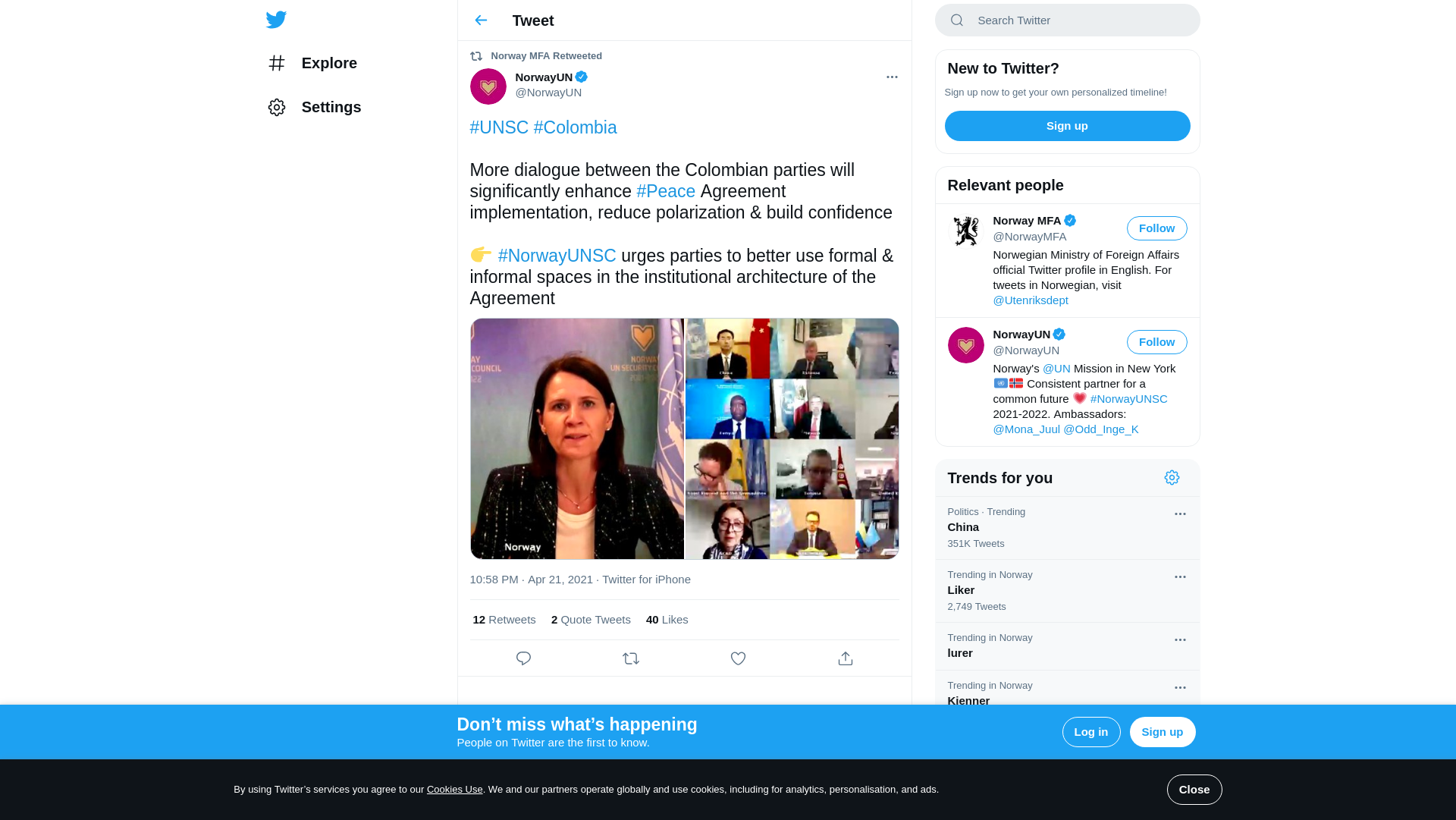Go back using the arrow icon

coord(481,20)
